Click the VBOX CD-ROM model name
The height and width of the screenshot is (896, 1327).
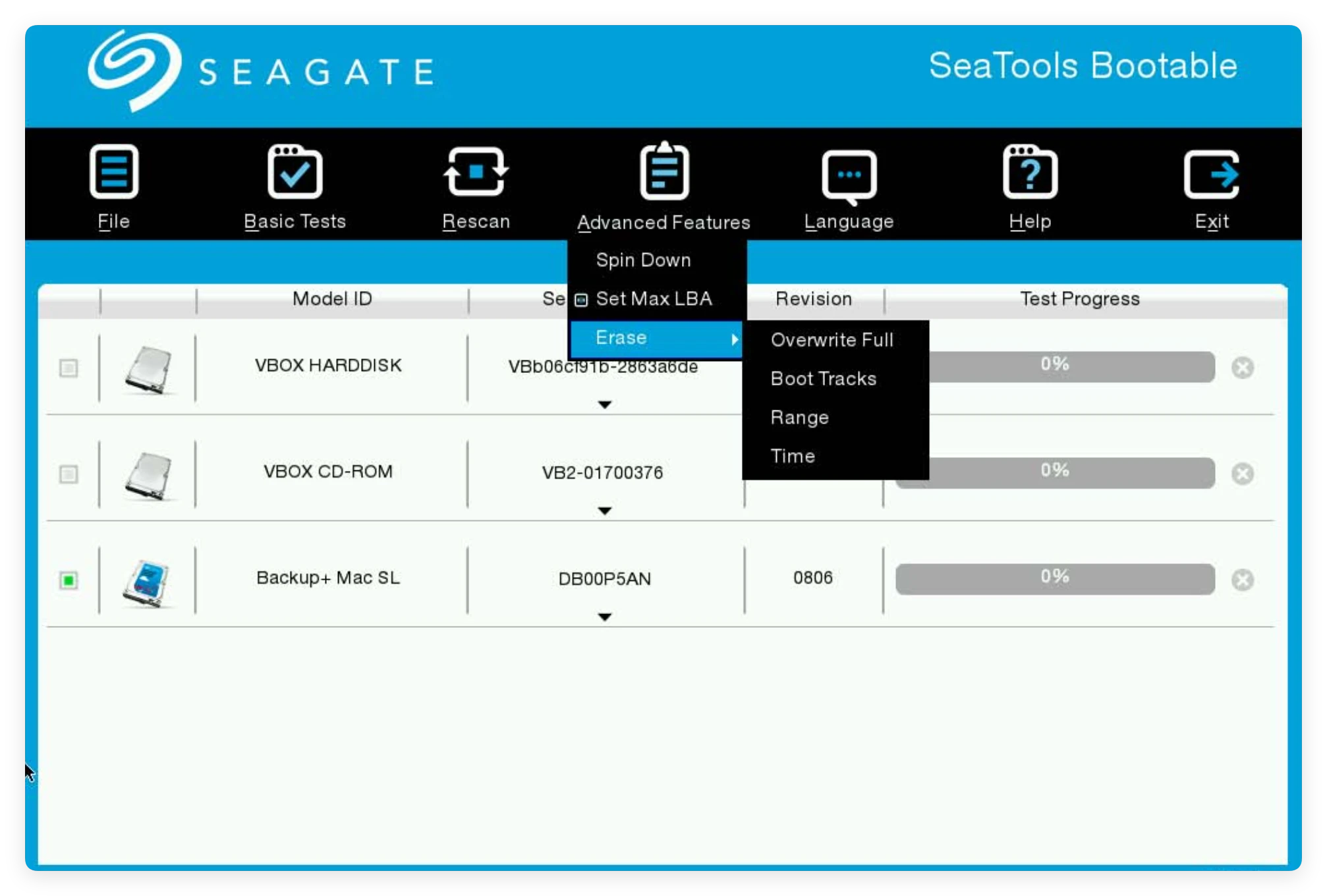328,472
